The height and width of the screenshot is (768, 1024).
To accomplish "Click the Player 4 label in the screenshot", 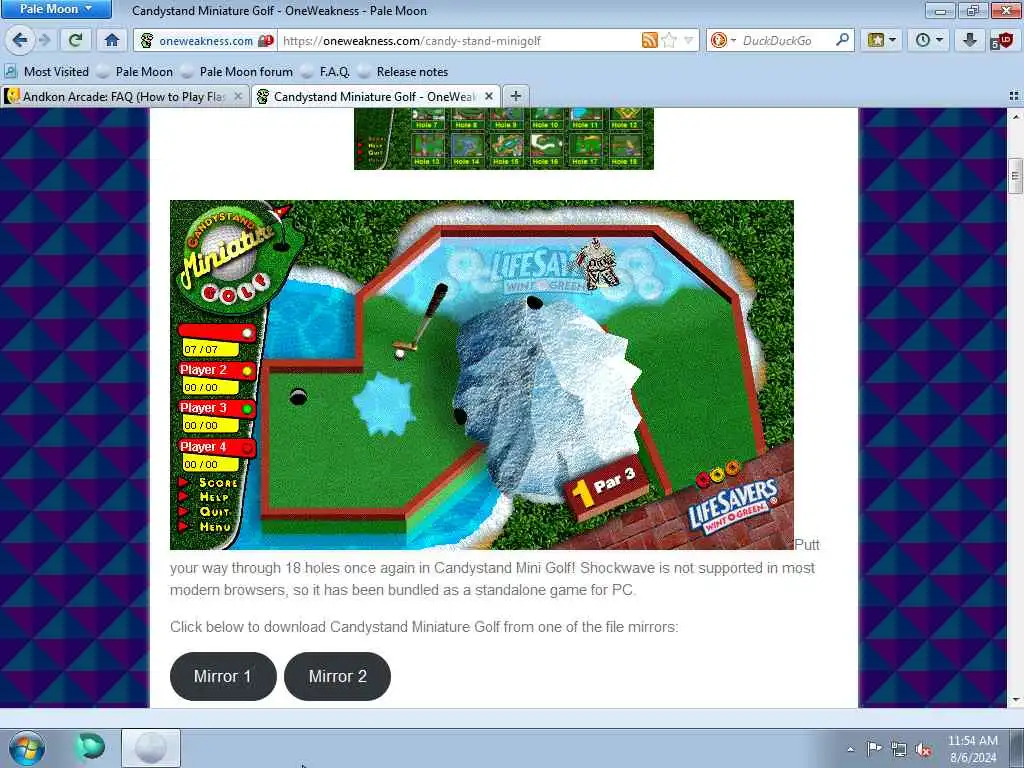I will click(203, 447).
